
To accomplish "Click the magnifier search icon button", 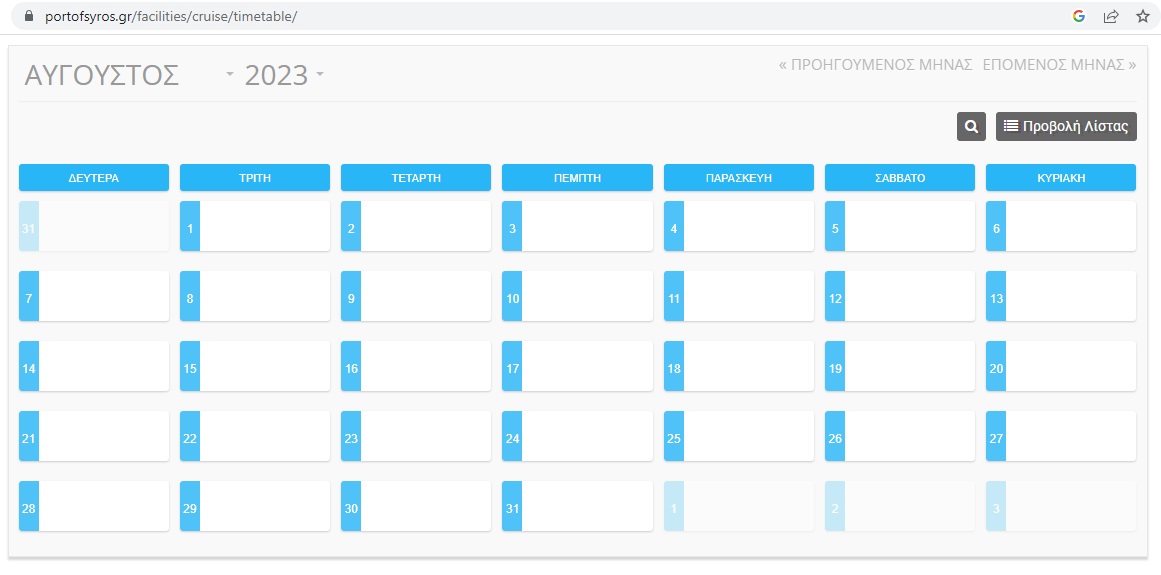I will click(971, 126).
